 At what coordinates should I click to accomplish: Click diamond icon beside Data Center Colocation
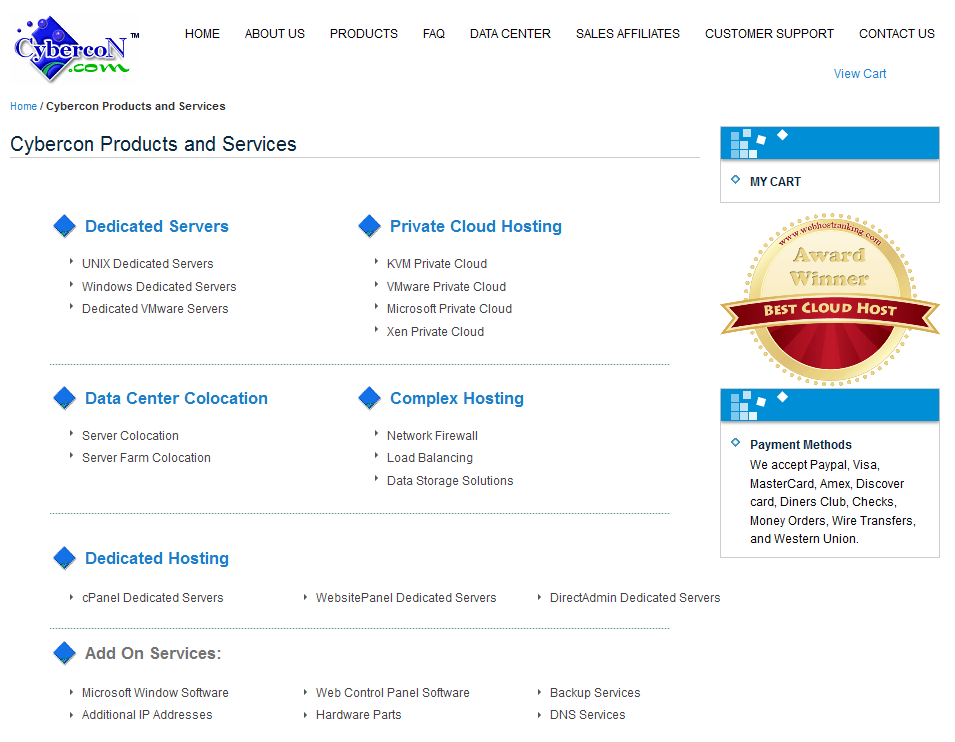click(x=65, y=398)
